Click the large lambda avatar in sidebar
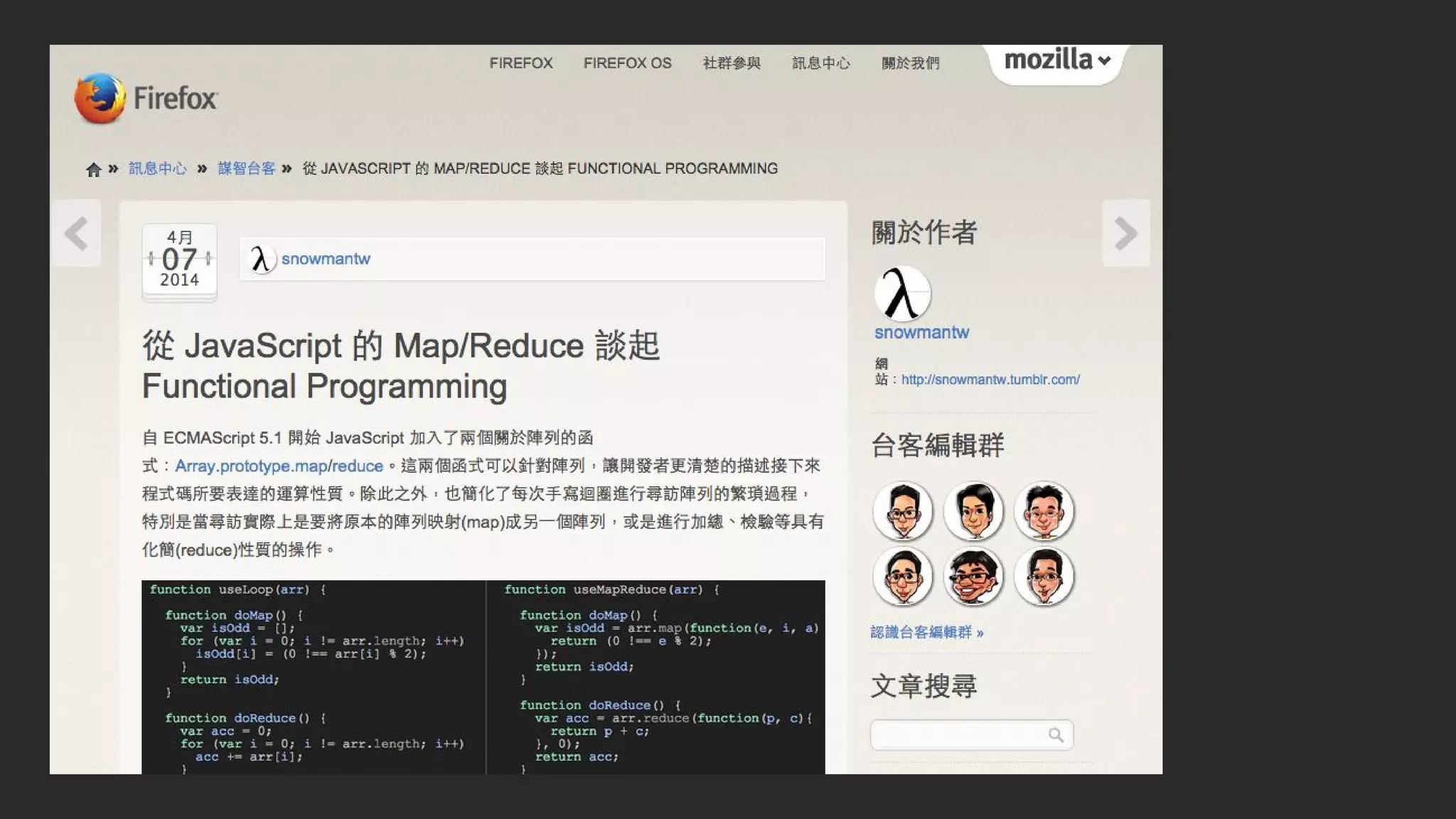 tap(902, 294)
